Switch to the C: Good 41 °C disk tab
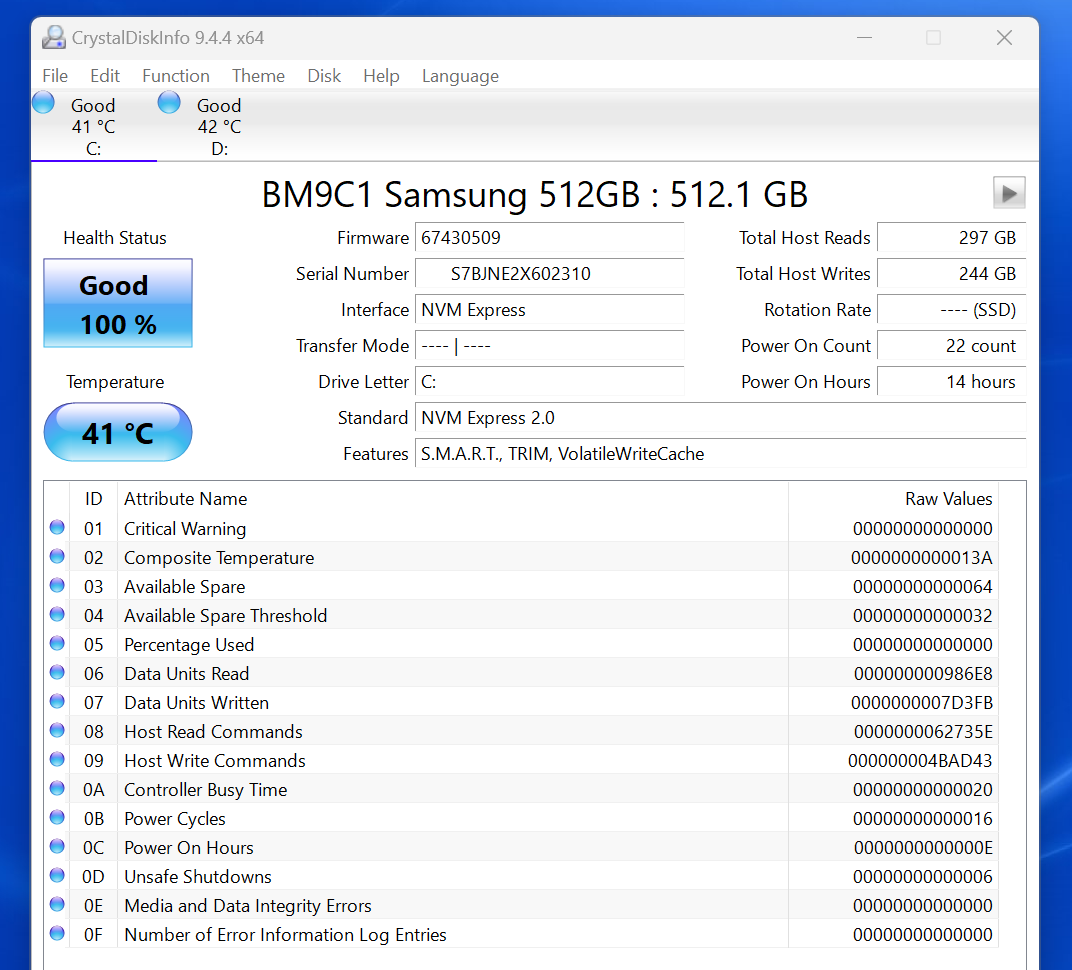This screenshot has width=1072, height=970. (94, 126)
